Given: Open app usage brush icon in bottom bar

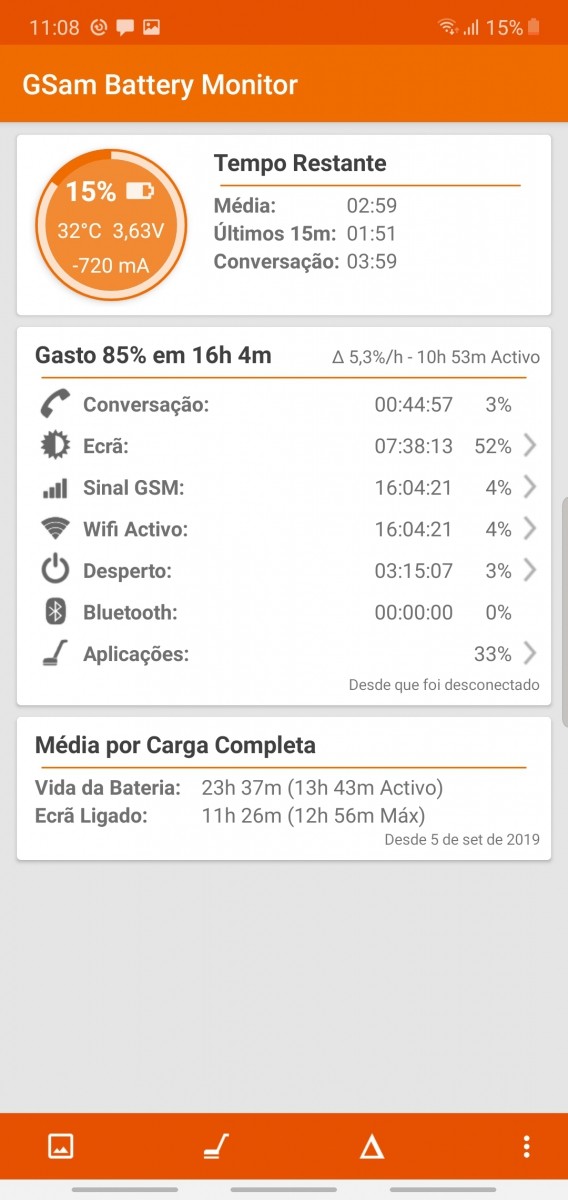Looking at the screenshot, I should pyautogui.click(x=216, y=1147).
